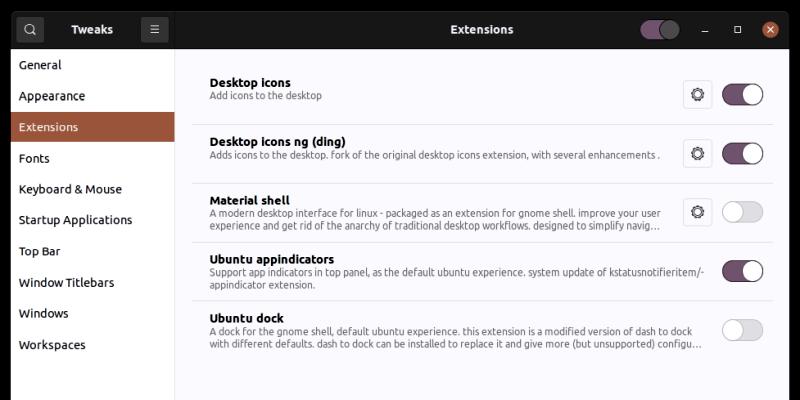800x400 pixels.
Task: Enable the Material shell extension switch
Action: [742, 212]
